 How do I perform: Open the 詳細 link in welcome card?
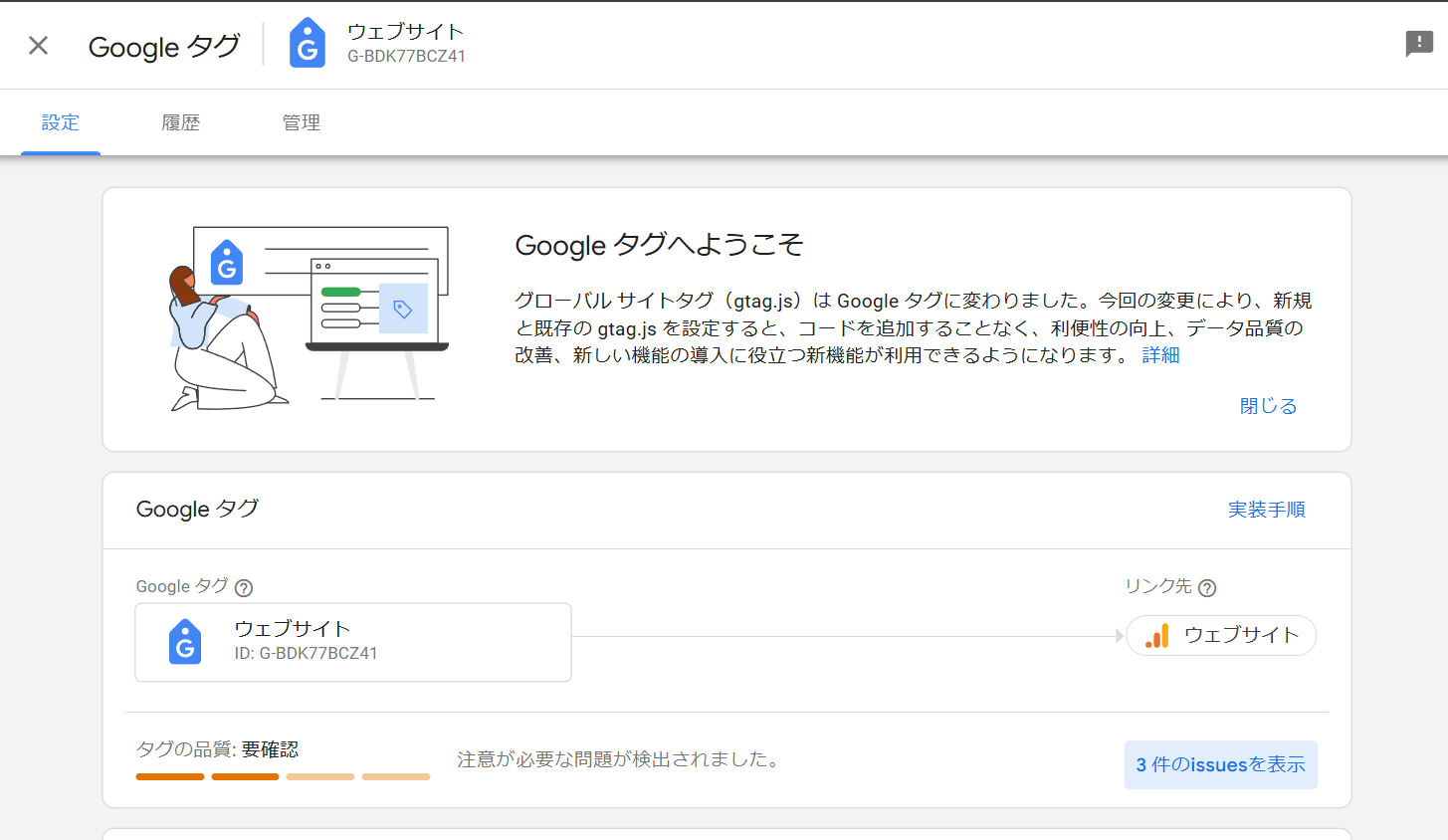tap(1160, 355)
